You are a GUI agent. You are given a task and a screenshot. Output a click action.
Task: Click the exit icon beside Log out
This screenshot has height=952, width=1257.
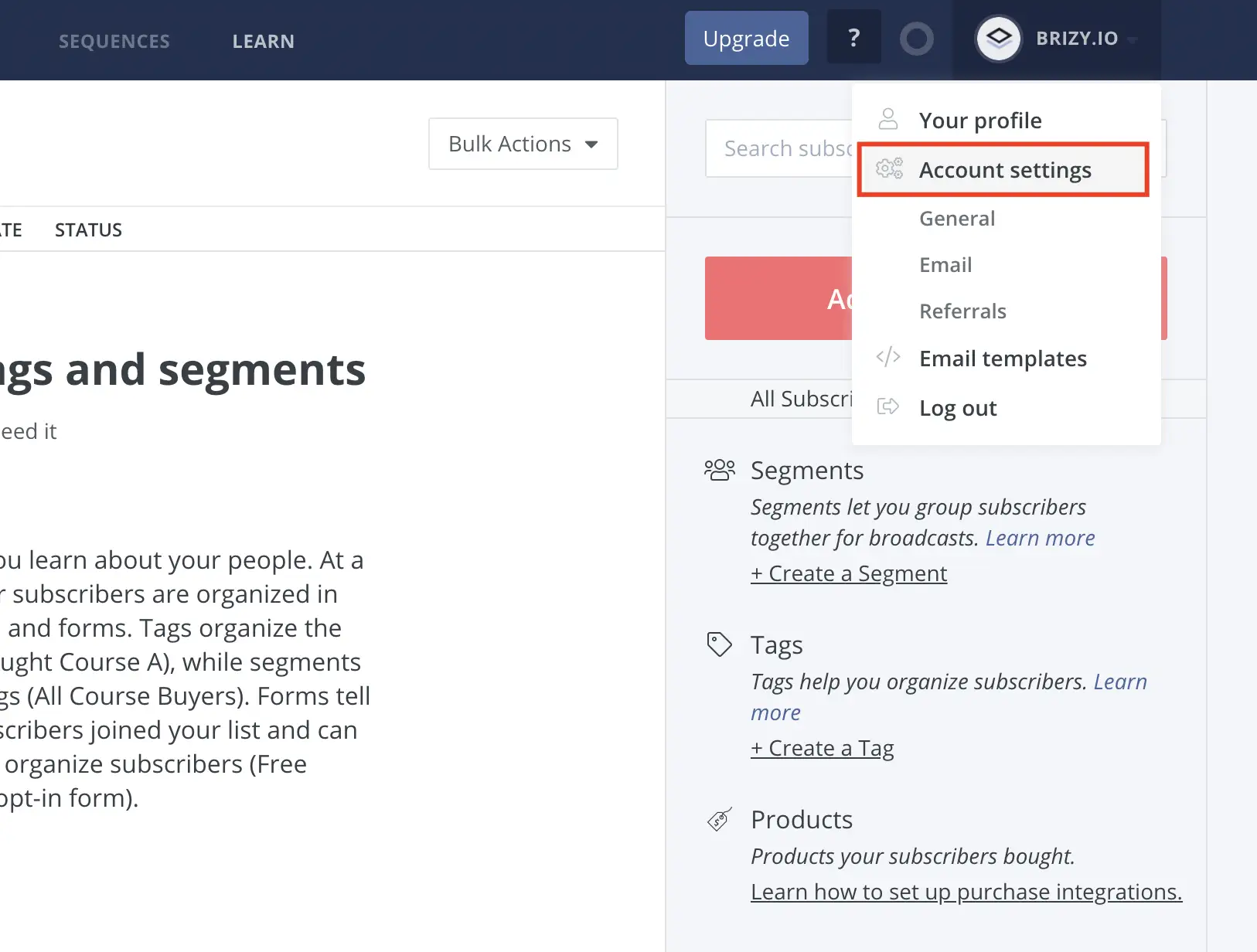(888, 407)
